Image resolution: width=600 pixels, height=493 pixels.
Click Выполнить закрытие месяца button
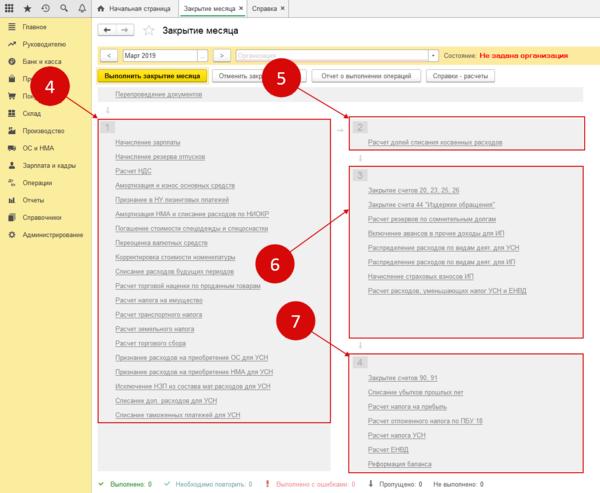point(152,76)
